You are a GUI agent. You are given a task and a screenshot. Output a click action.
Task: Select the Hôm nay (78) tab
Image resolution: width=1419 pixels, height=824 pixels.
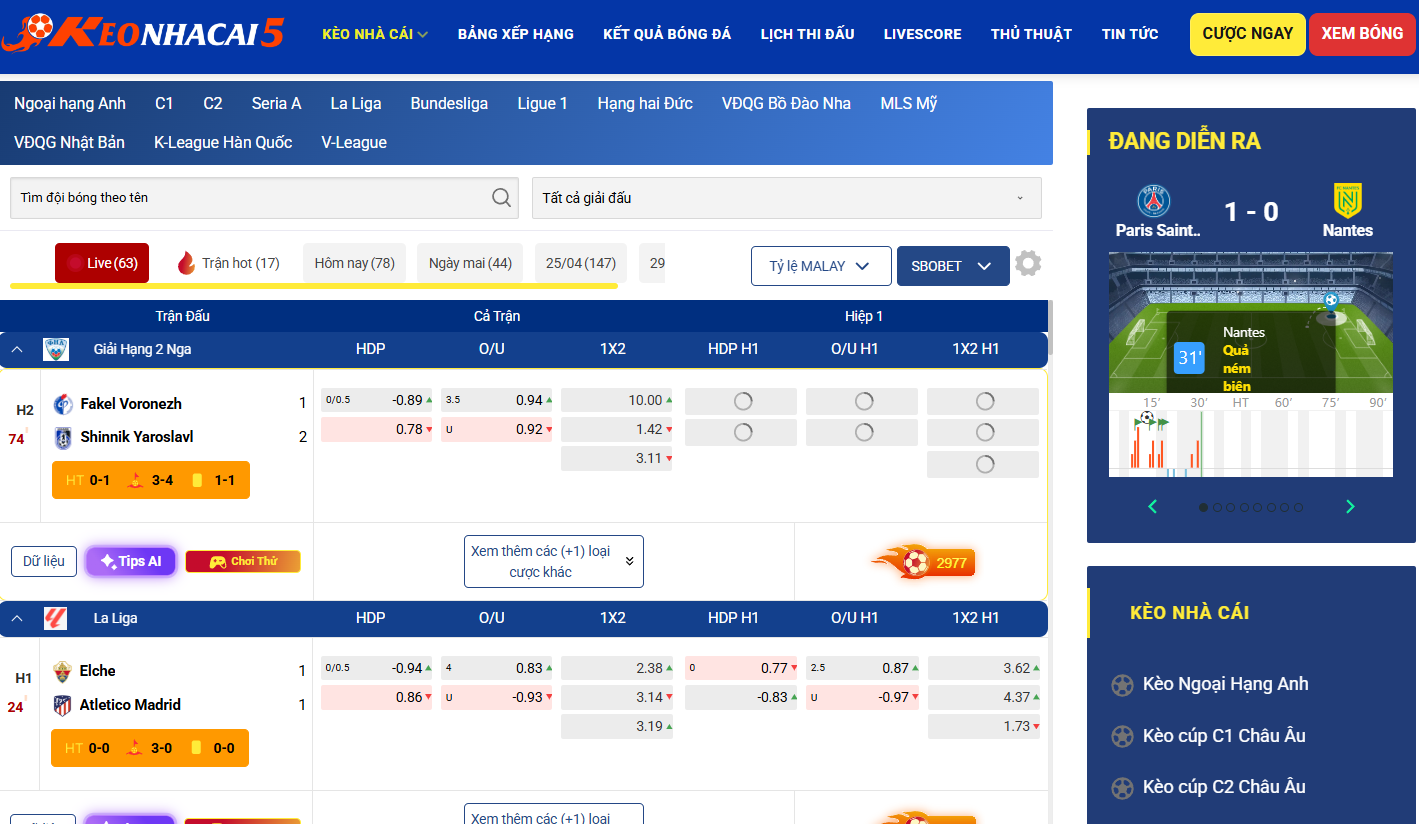[354, 263]
